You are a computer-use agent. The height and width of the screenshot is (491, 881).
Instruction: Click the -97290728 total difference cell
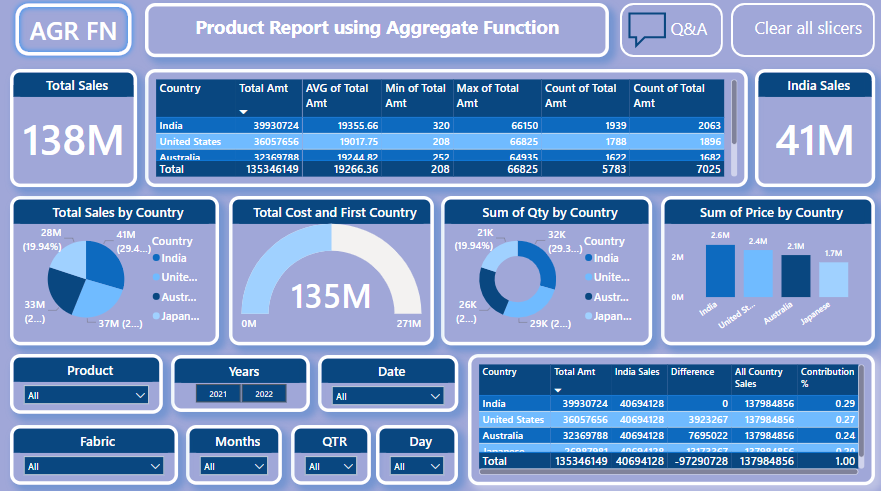coord(699,461)
